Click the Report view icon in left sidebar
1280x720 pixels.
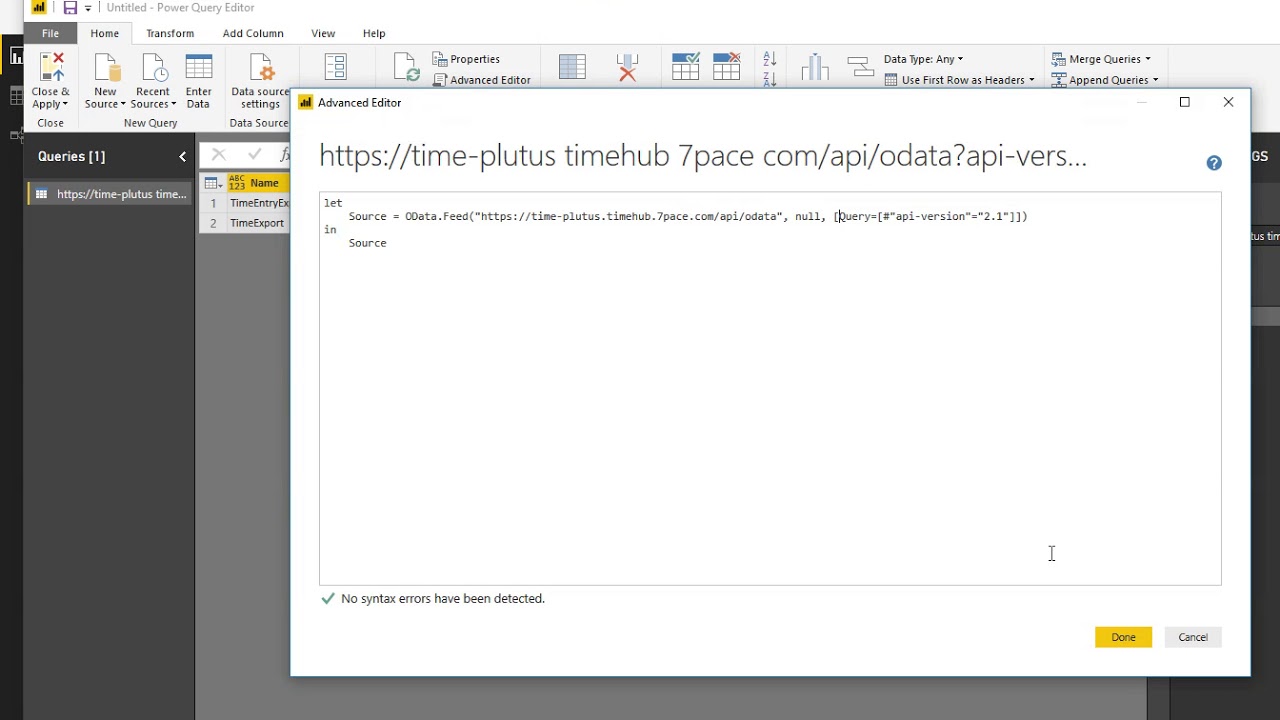pyautogui.click(x=16, y=57)
